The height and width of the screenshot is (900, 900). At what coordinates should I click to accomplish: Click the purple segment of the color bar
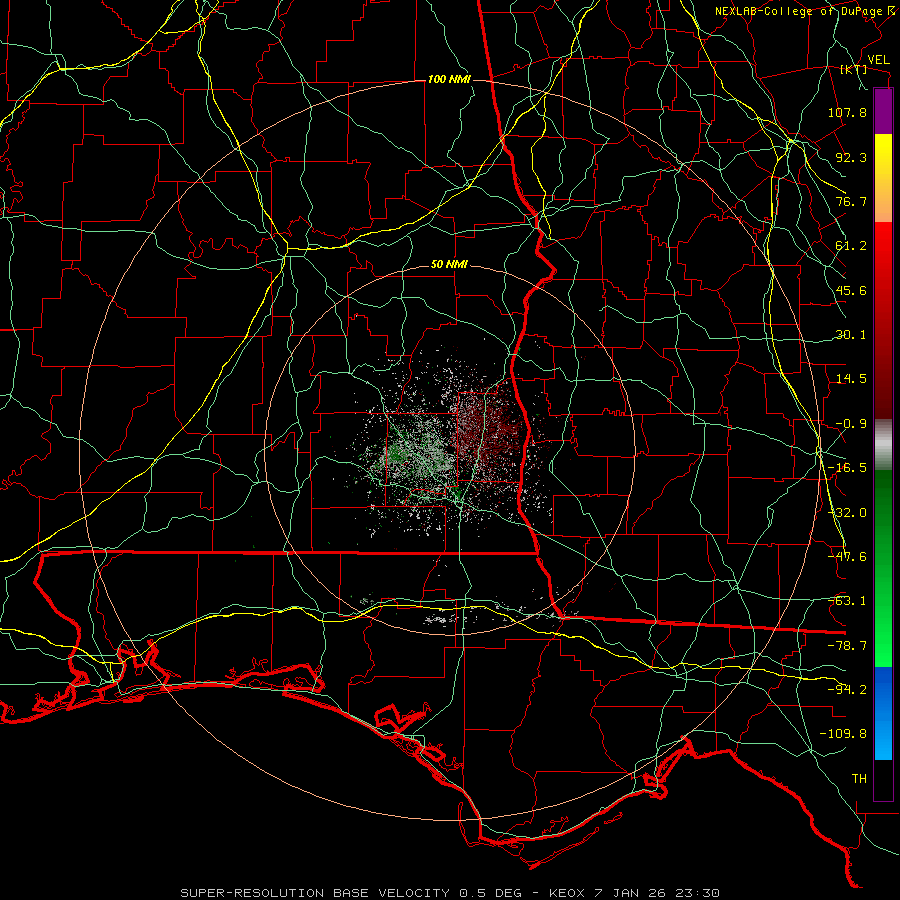click(x=883, y=111)
